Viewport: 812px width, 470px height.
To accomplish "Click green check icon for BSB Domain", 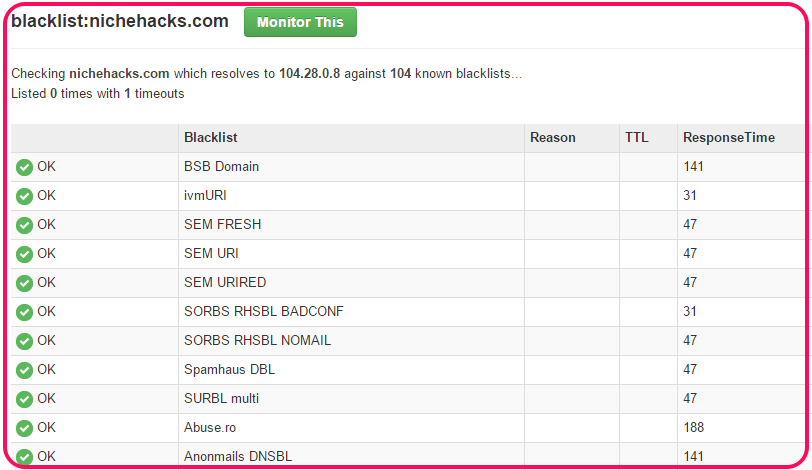I will [24, 167].
